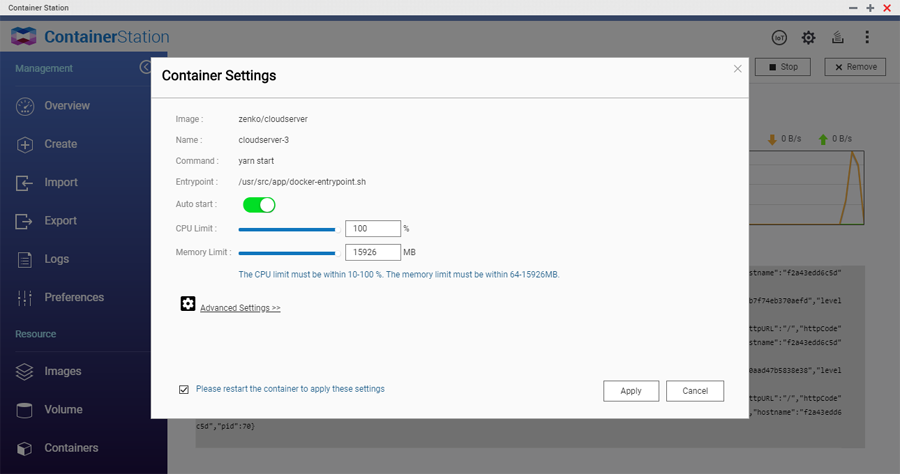900x474 pixels.
Task: Uncheck restart the container checkbox
Action: (x=184, y=390)
